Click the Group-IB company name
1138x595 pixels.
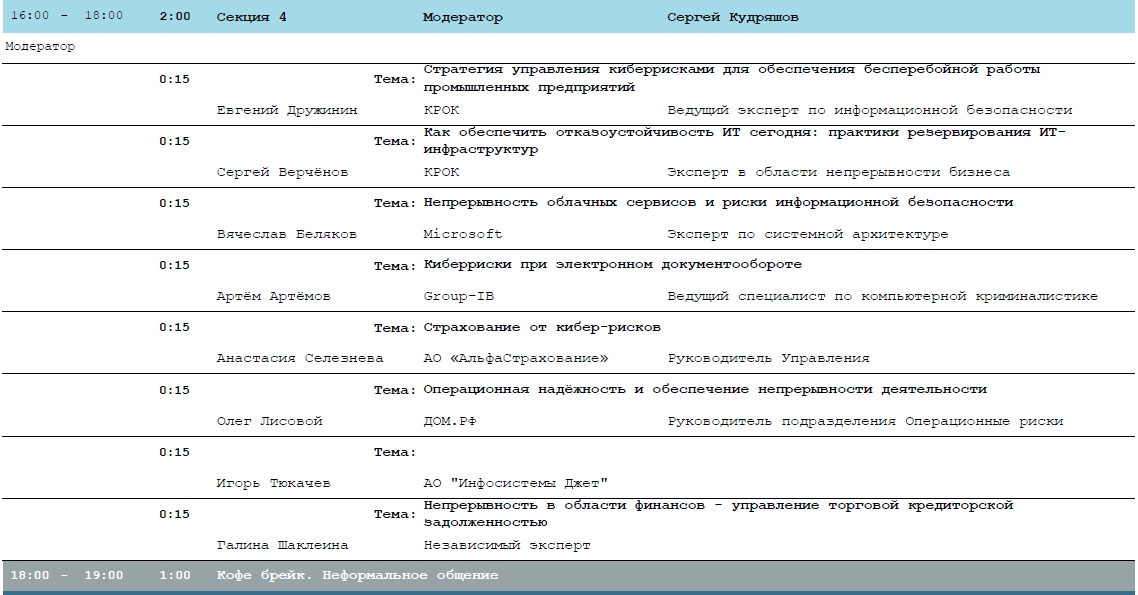click(x=459, y=296)
